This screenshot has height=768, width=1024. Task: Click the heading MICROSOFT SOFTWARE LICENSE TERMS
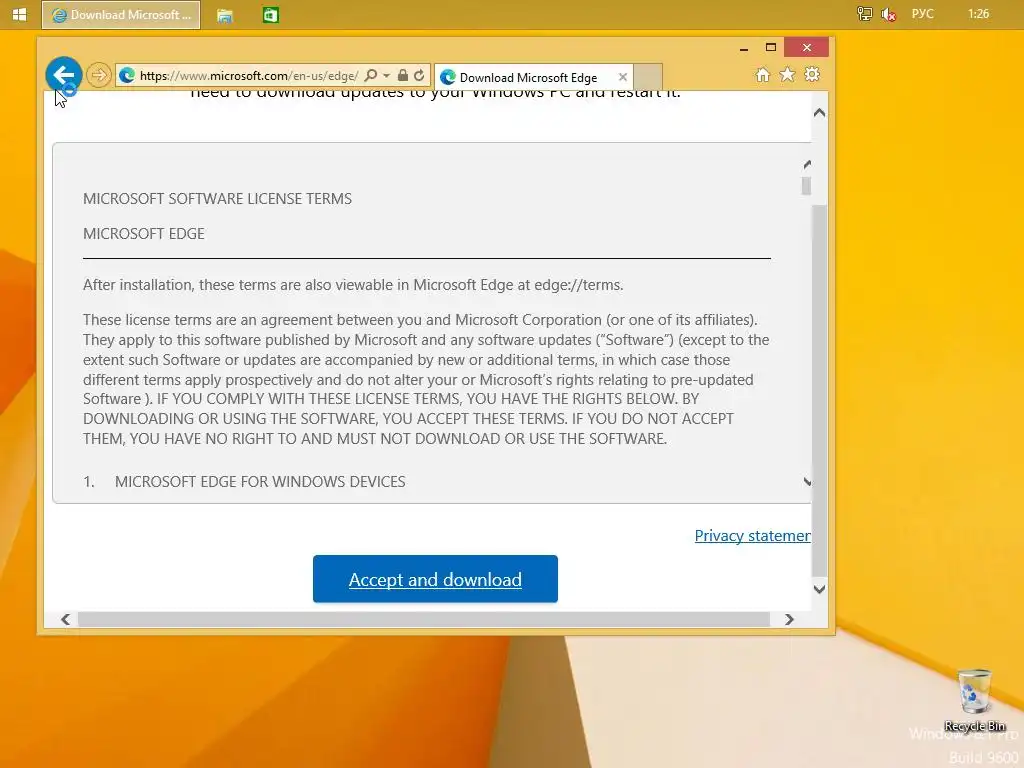(217, 199)
